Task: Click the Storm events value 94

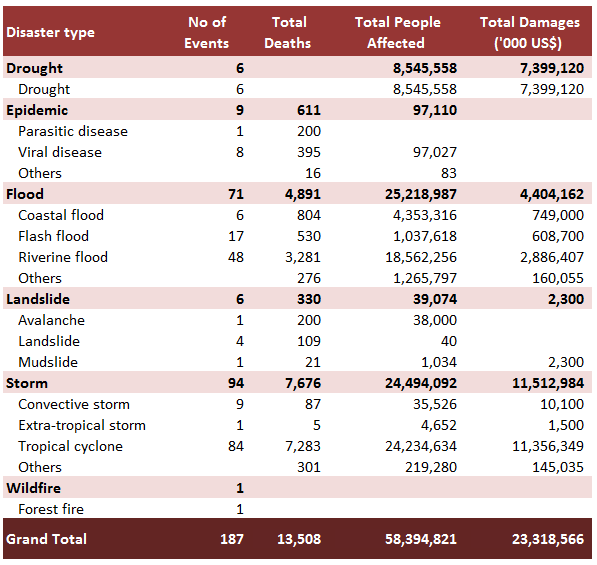Action: (236, 383)
